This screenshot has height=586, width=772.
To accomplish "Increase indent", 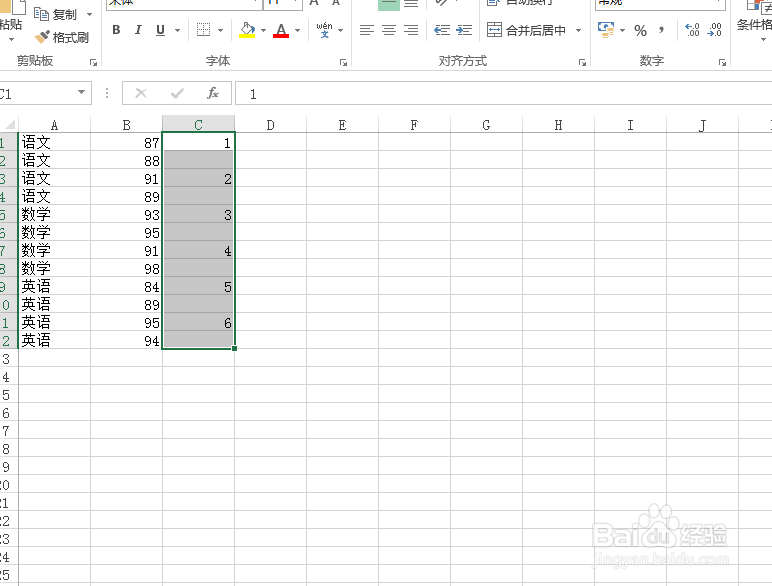I will pos(464,30).
